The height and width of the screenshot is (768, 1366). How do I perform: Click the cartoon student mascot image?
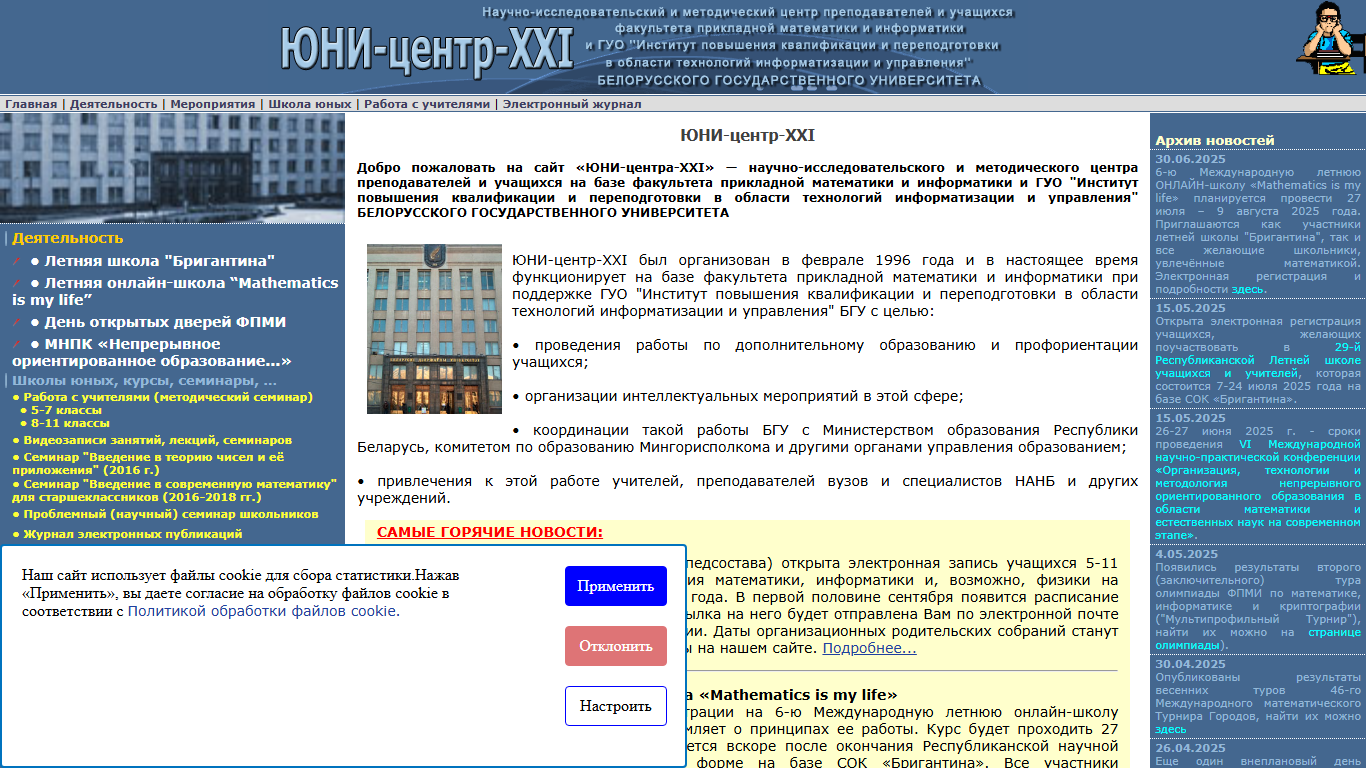(x=1331, y=40)
